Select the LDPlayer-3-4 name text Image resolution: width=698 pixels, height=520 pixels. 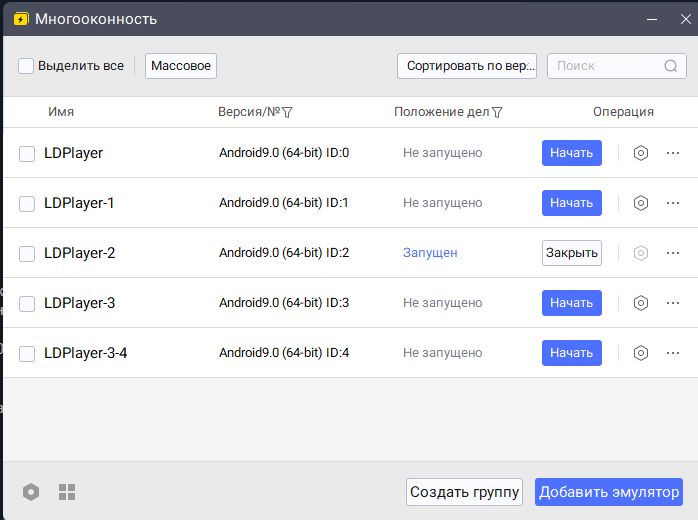(x=85, y=353)
